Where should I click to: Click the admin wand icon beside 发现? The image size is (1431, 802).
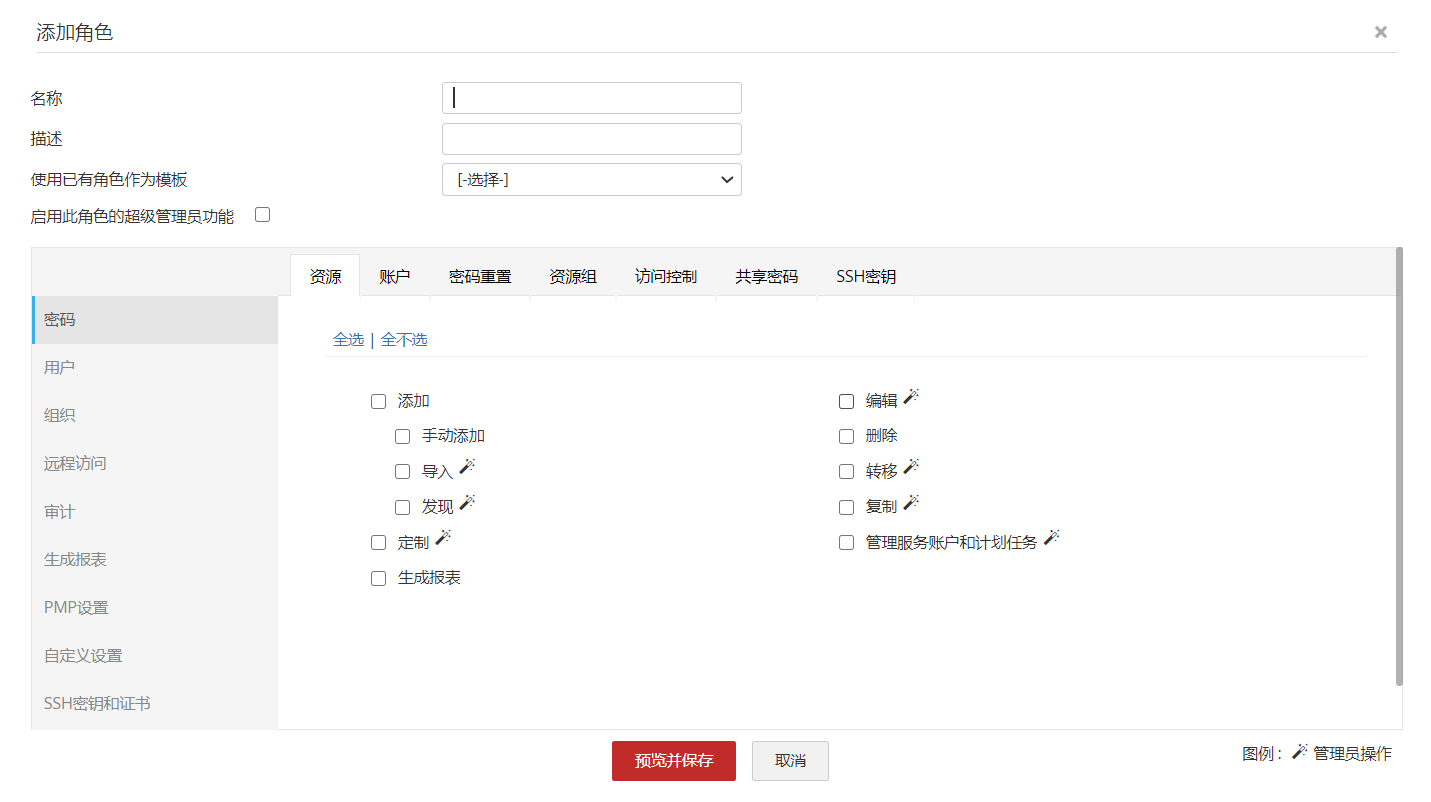click(x=466, y=503)
